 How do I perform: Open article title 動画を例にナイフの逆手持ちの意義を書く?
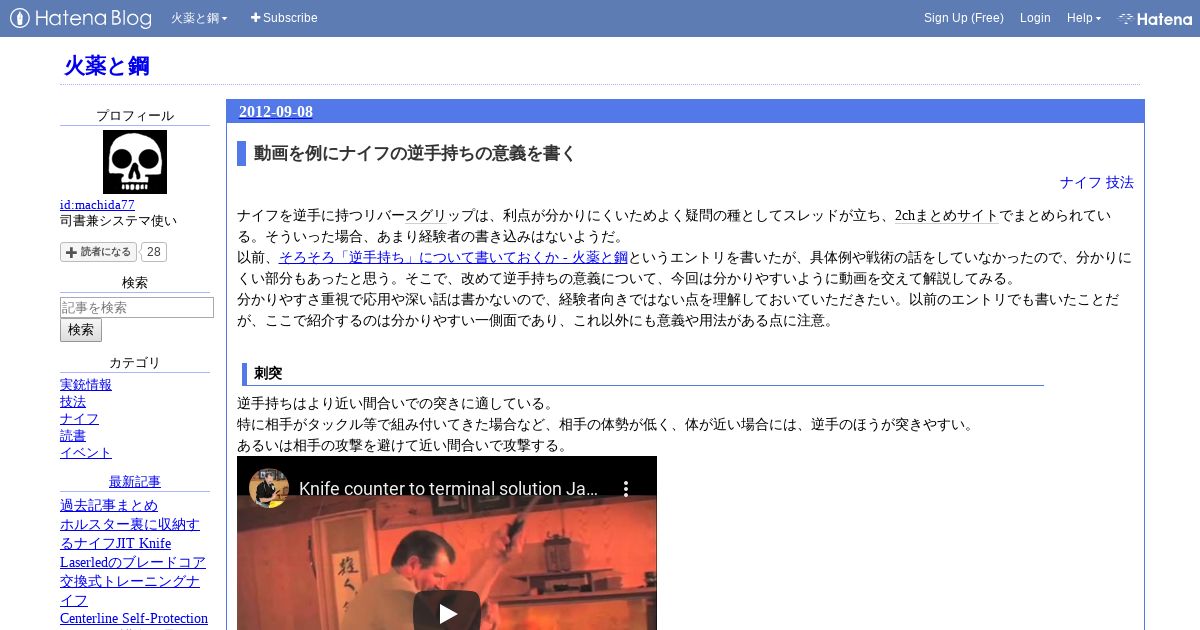415,154
